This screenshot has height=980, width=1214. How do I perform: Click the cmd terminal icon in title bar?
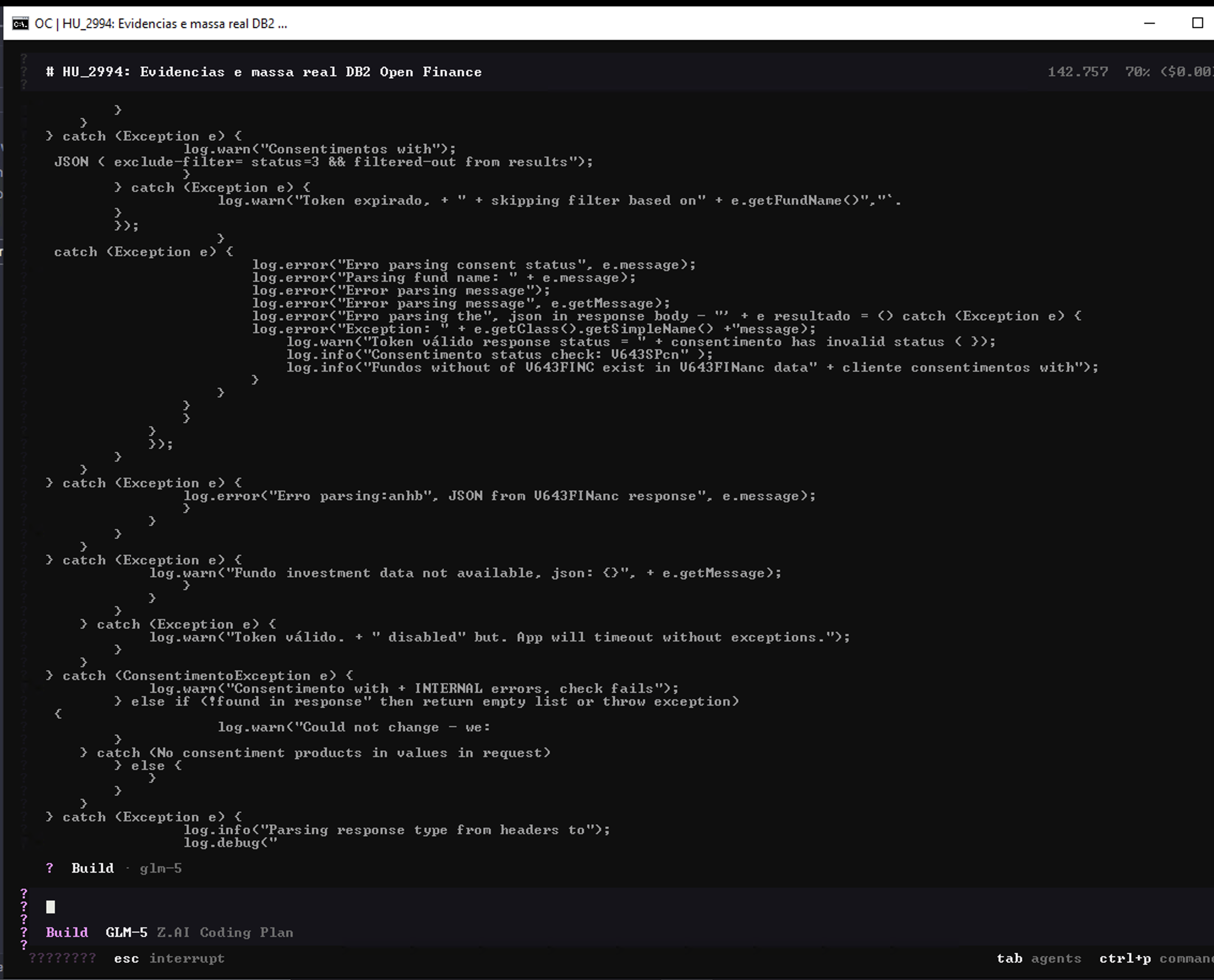(20, 24)
